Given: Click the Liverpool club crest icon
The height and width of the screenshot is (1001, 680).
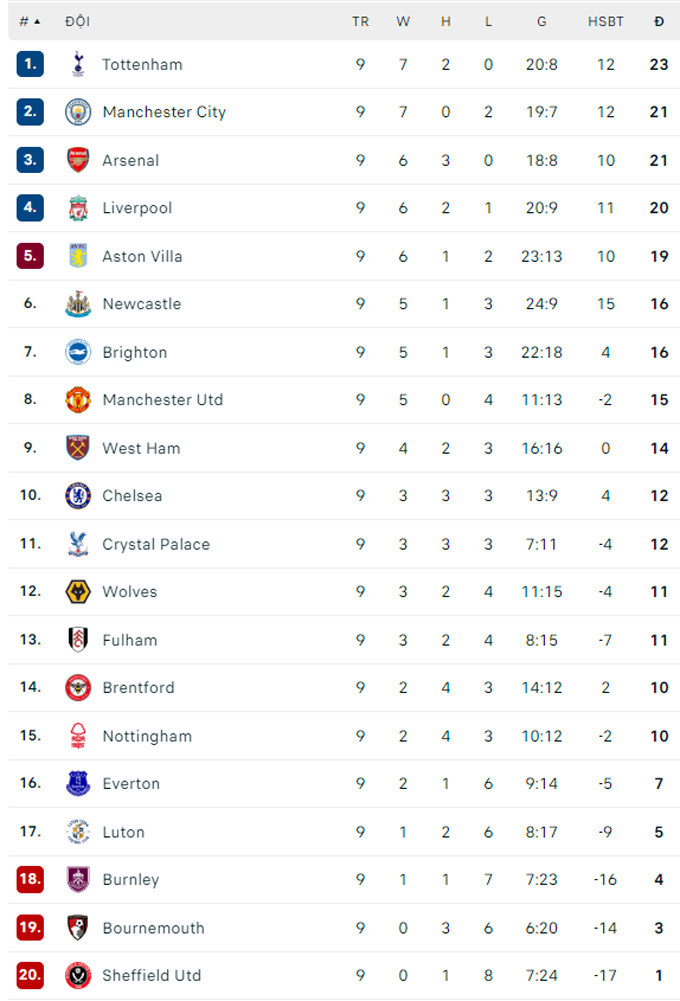Looking at the screenshot, I should coord(78,208).
